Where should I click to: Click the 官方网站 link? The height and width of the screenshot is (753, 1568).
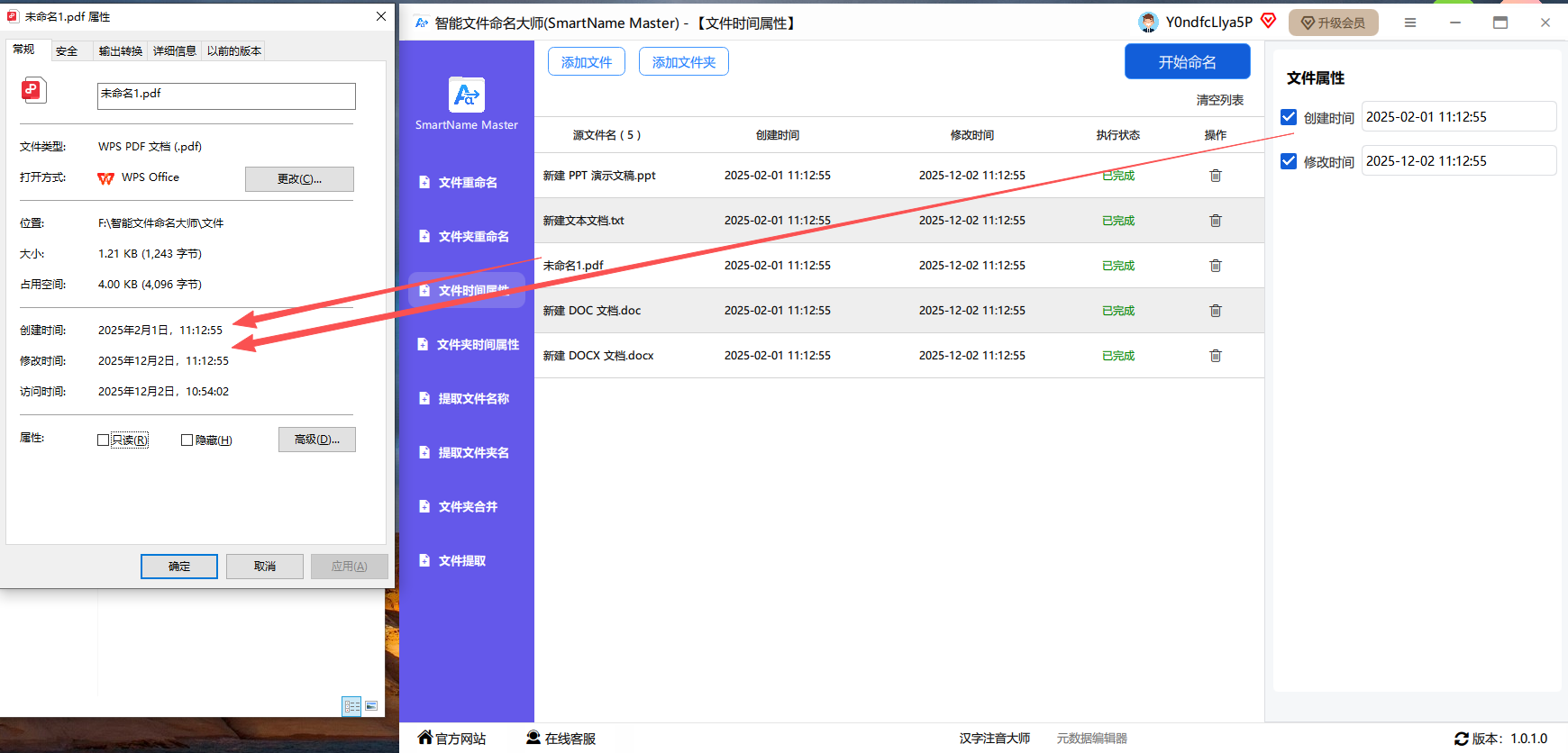[452, 739]
